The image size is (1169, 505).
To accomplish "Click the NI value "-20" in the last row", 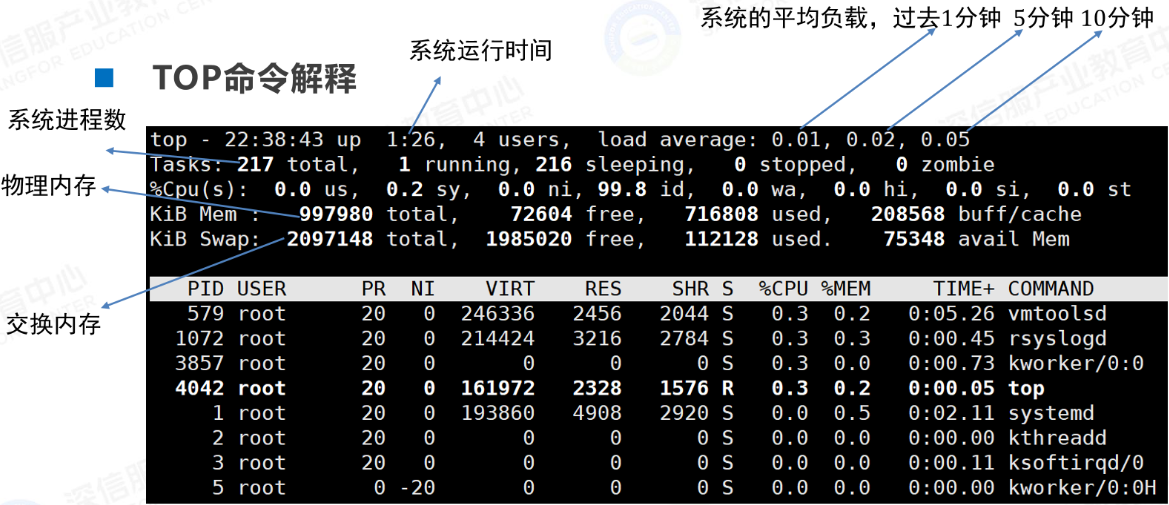I will click(x=418, y=488).
